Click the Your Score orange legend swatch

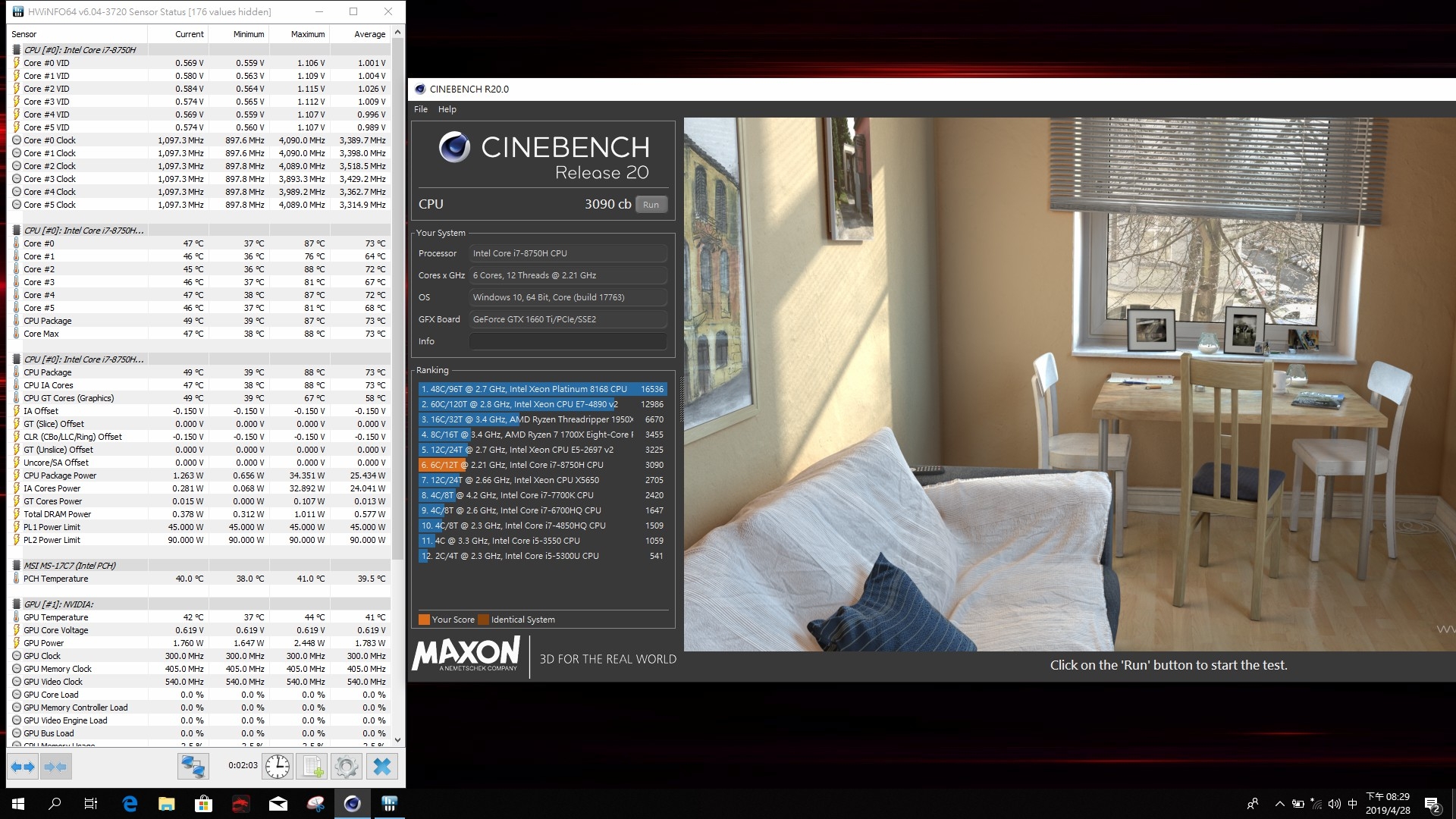[424, 620]
